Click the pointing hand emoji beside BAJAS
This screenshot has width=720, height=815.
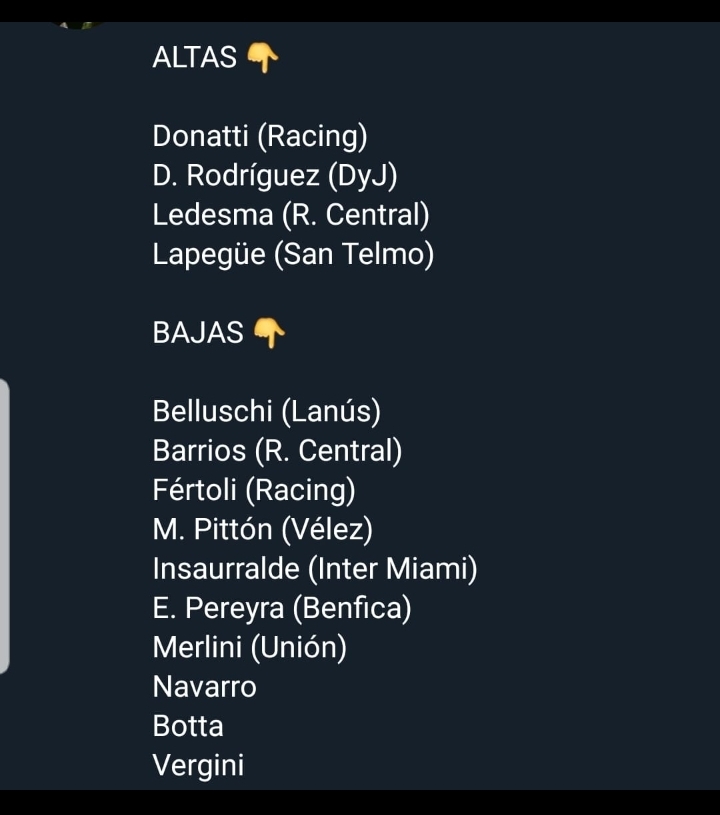tap(268, 334)
